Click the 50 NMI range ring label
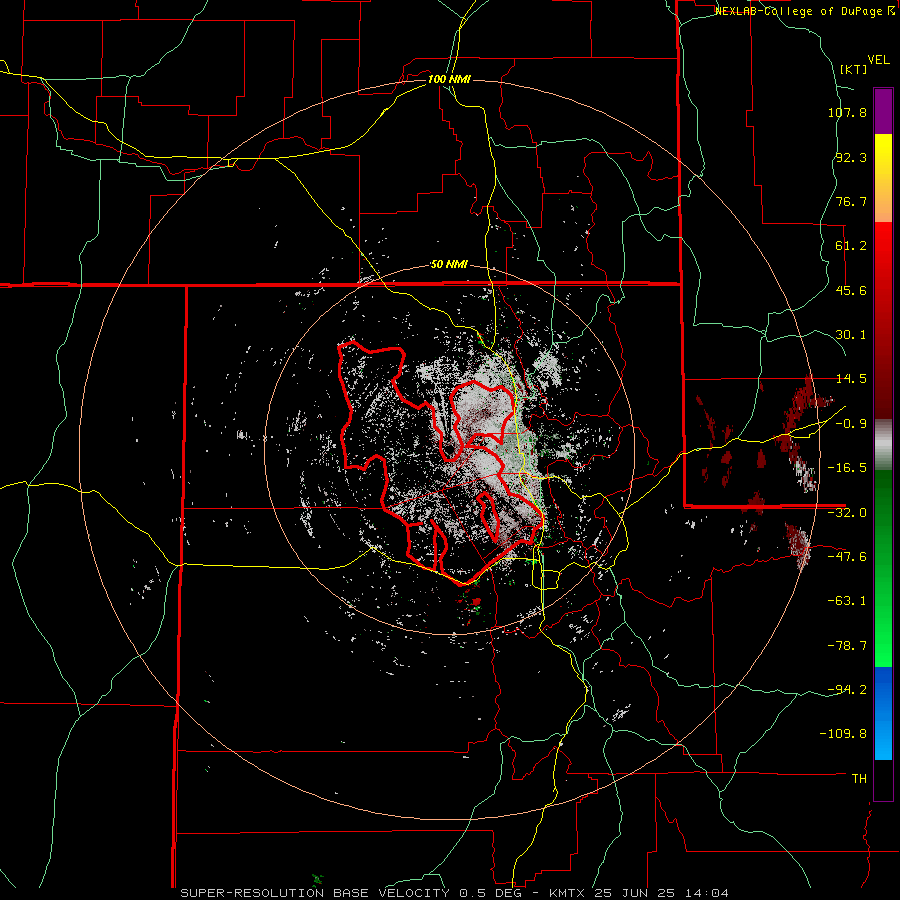Screen dimensions: 900x900 [x=449, y=265]
